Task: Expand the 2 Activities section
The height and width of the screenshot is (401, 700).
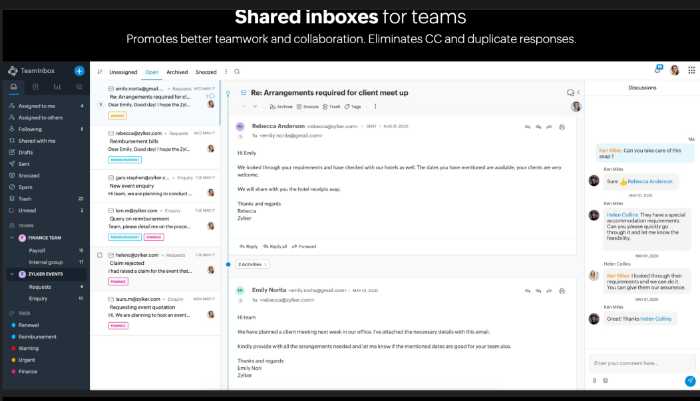Action: (252, 264)
